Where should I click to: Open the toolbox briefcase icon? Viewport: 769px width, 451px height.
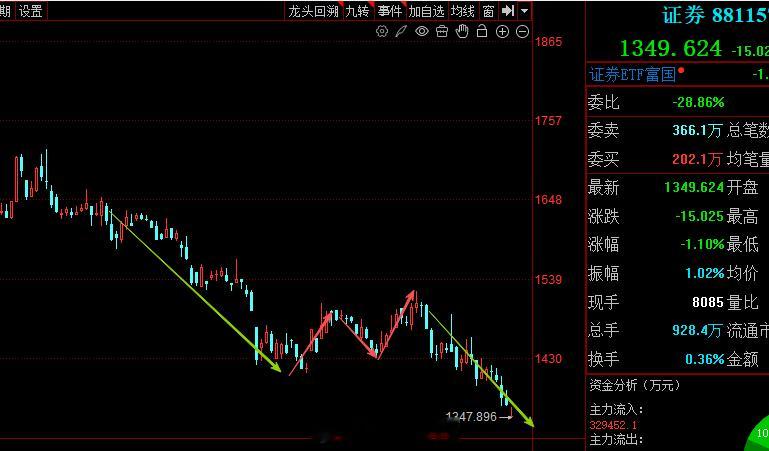click(442, 32)
